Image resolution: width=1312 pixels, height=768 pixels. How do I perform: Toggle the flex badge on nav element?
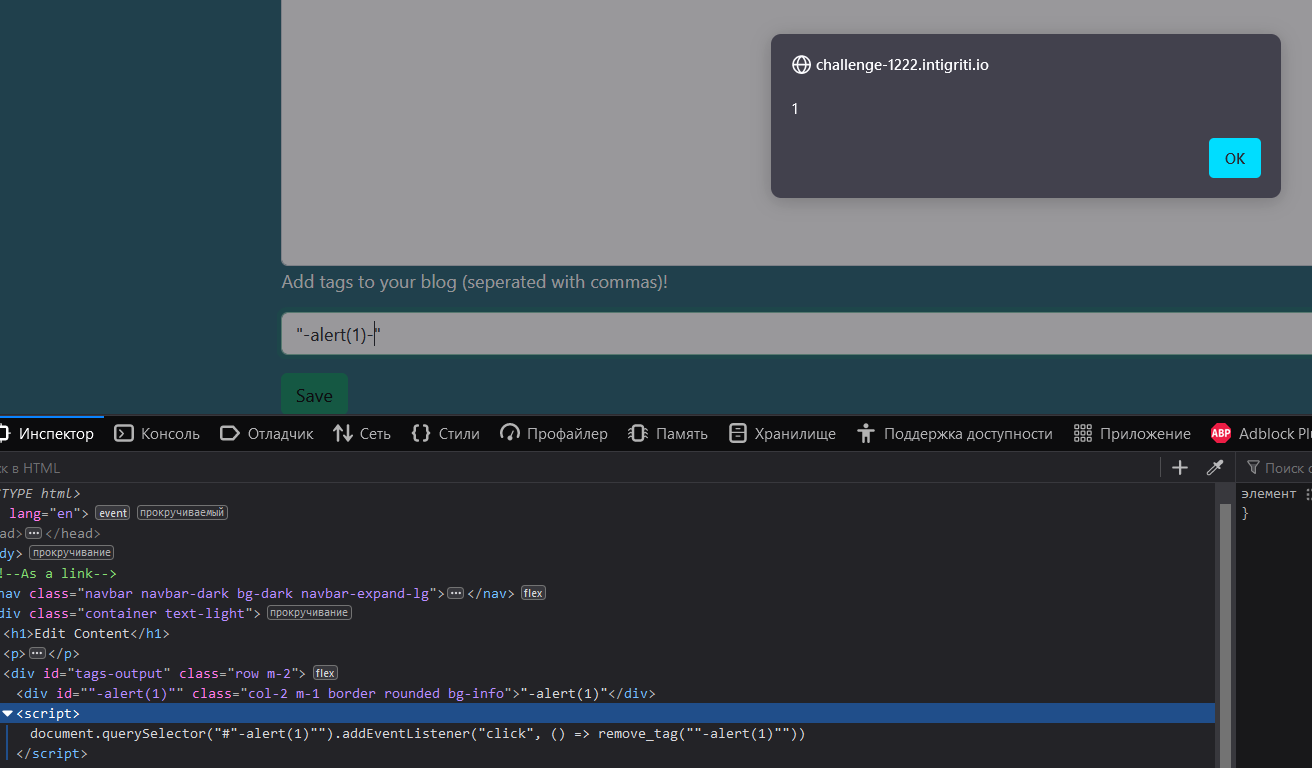coord(533,593)
